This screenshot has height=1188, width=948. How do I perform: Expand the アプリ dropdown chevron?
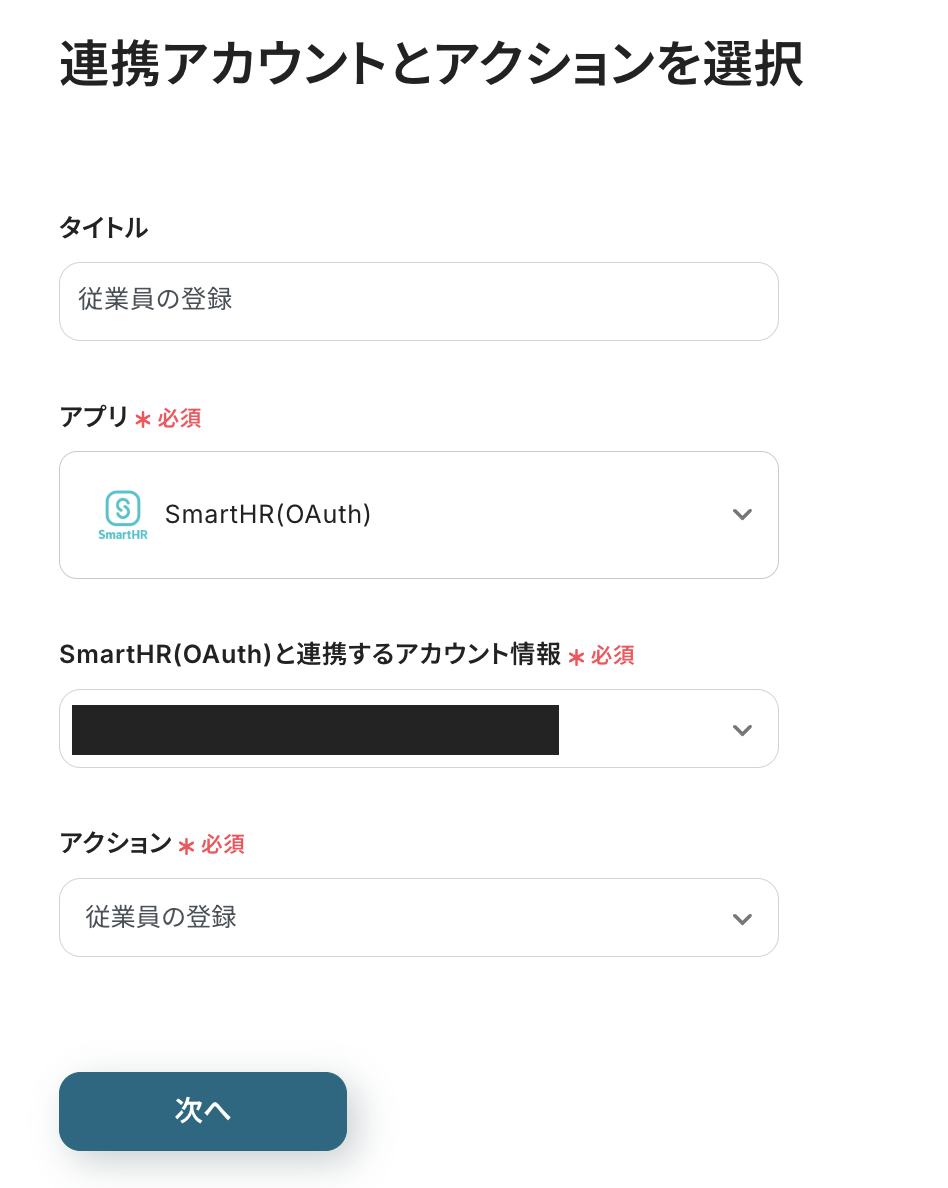point(741,515)
